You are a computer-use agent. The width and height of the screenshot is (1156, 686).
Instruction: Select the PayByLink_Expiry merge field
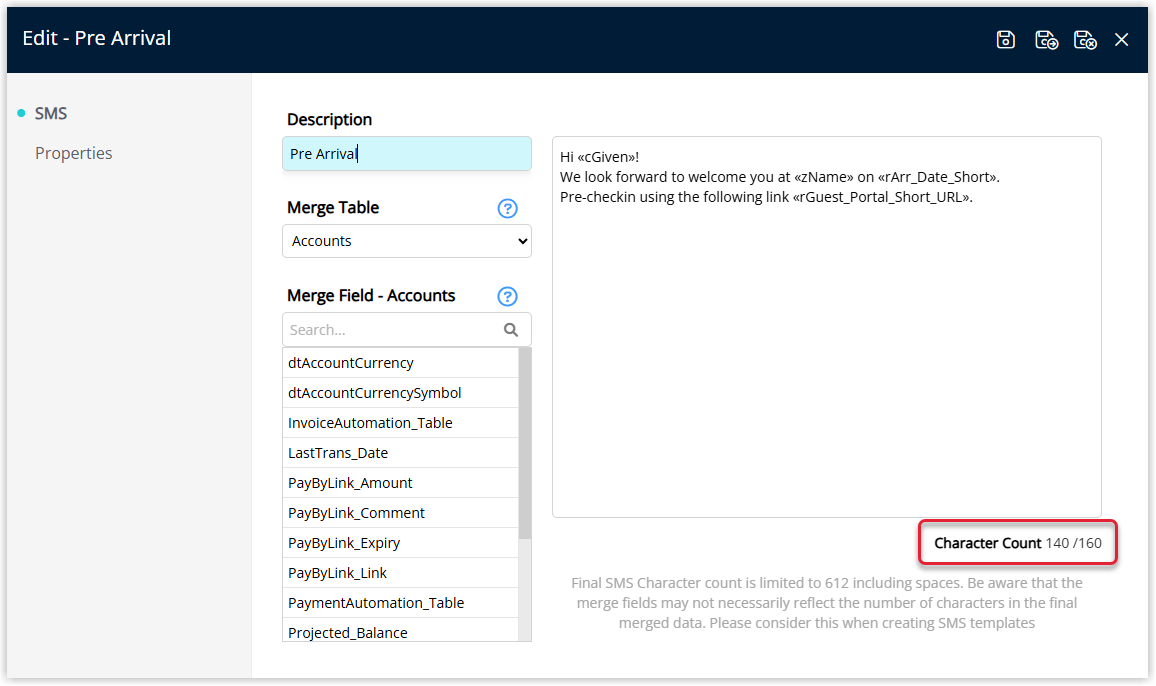(400, 543)
